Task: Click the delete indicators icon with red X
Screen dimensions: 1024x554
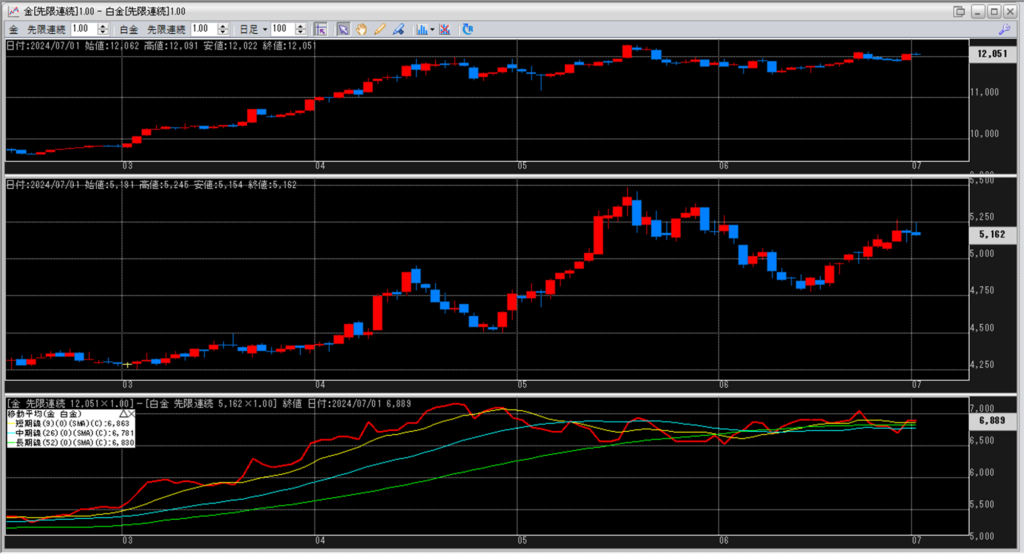Action: (x=443, y=29)
